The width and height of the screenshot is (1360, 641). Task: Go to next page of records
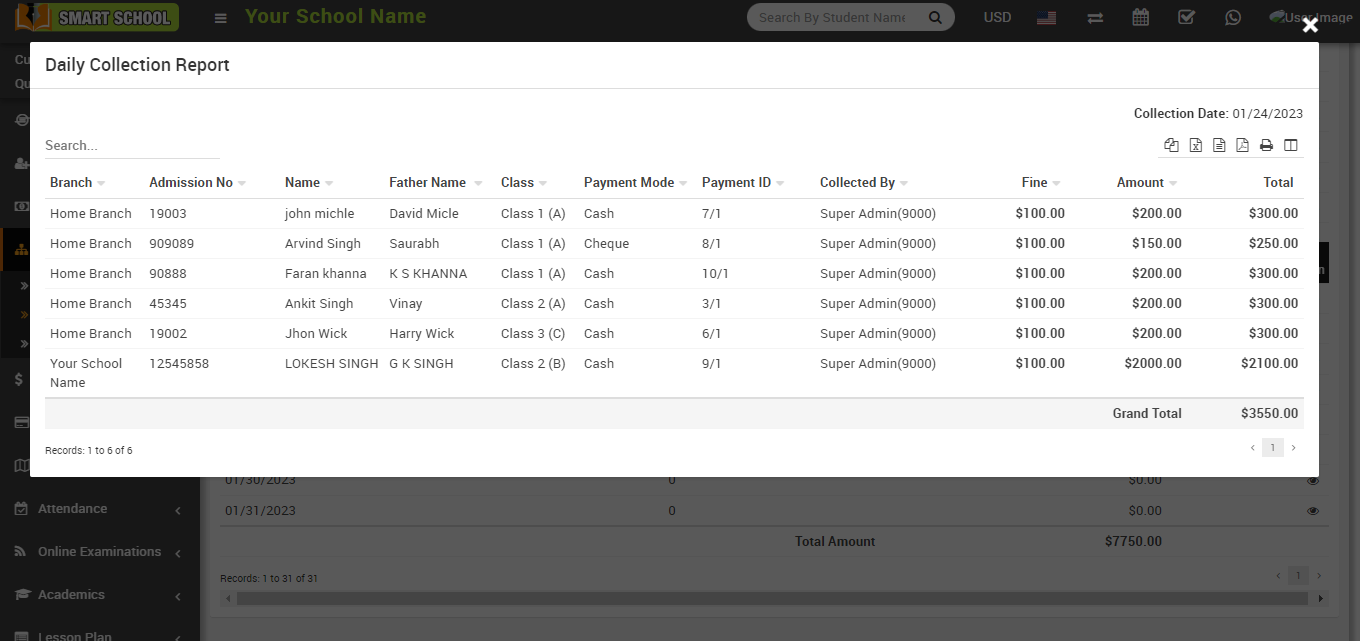[1293, 448]
